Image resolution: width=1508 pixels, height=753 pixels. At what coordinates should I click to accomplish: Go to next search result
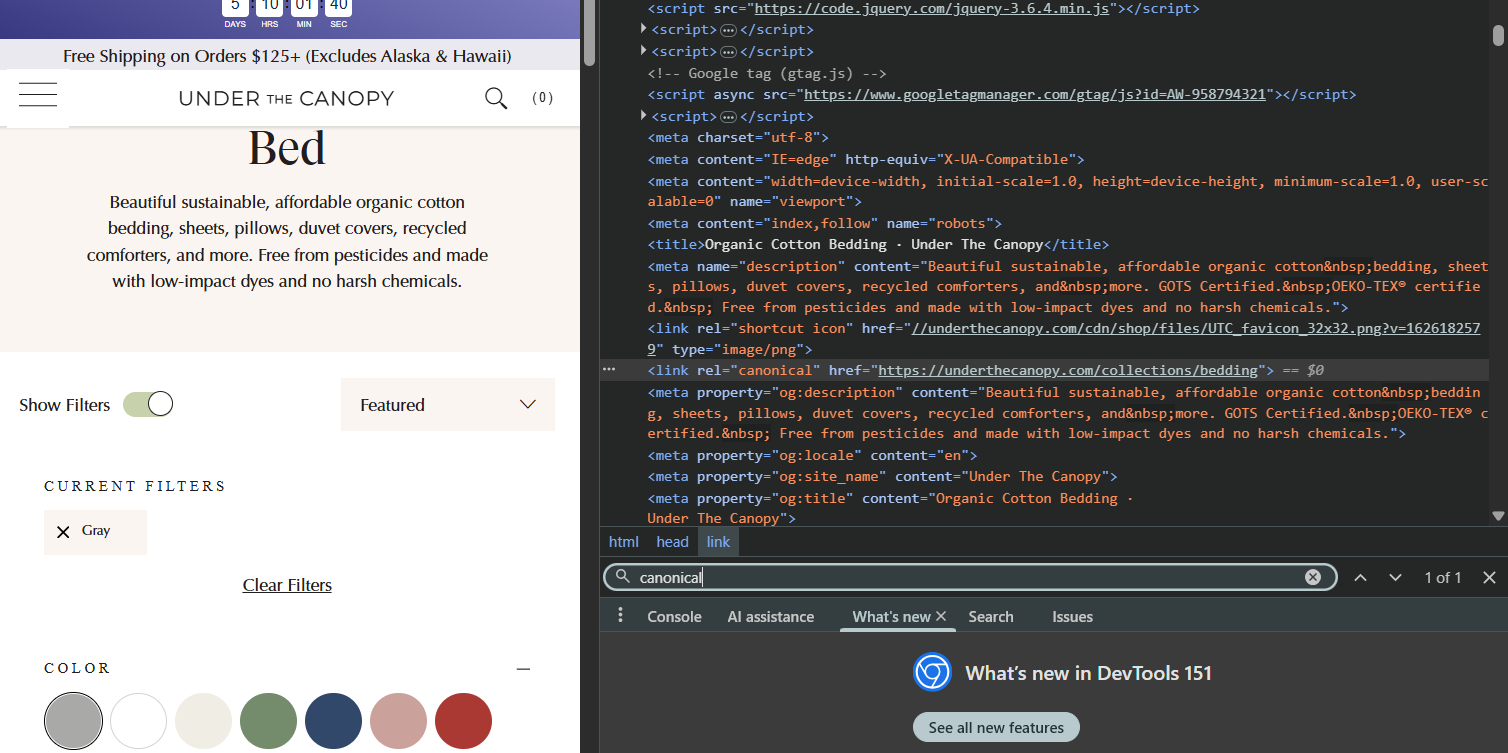(1395, 578)
